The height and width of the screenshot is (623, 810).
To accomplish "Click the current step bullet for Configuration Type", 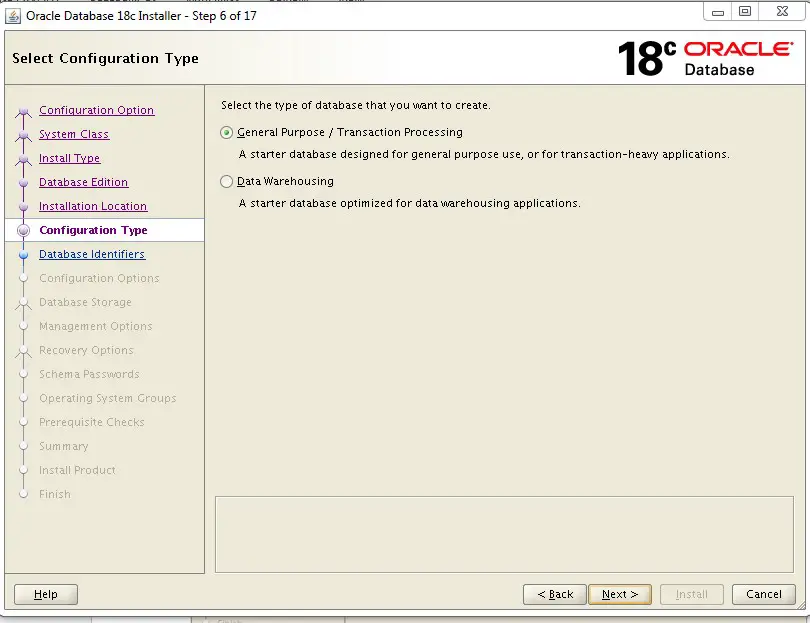I will (x=23, y=230).
